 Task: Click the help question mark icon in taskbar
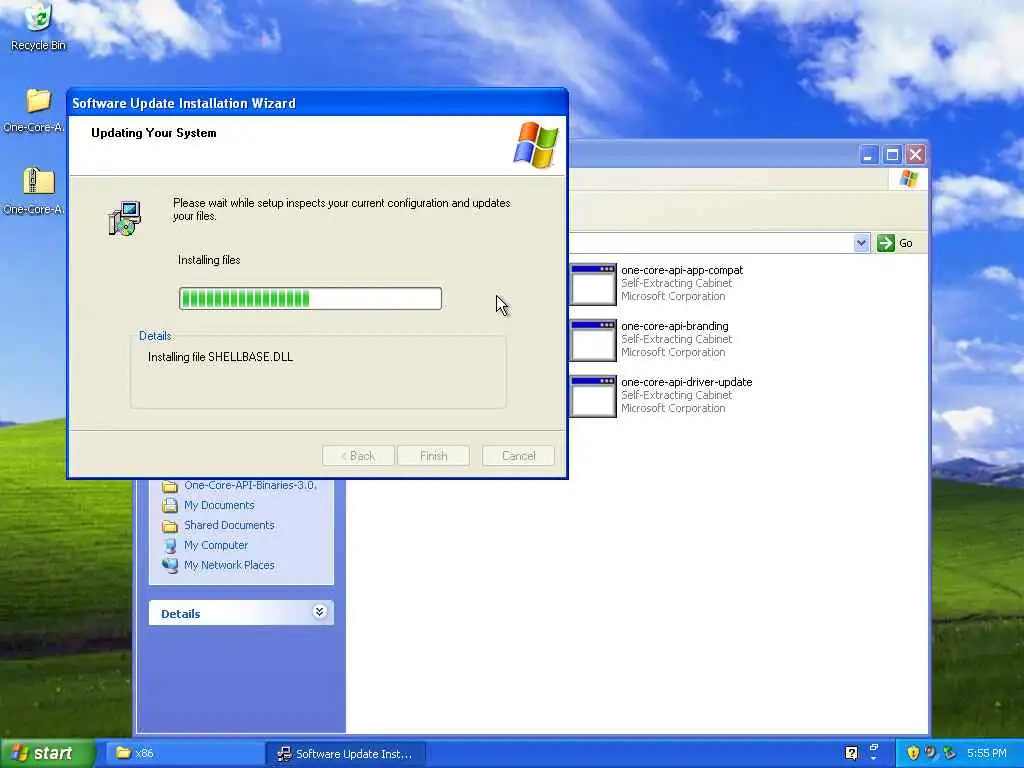(x=851, y=753)
